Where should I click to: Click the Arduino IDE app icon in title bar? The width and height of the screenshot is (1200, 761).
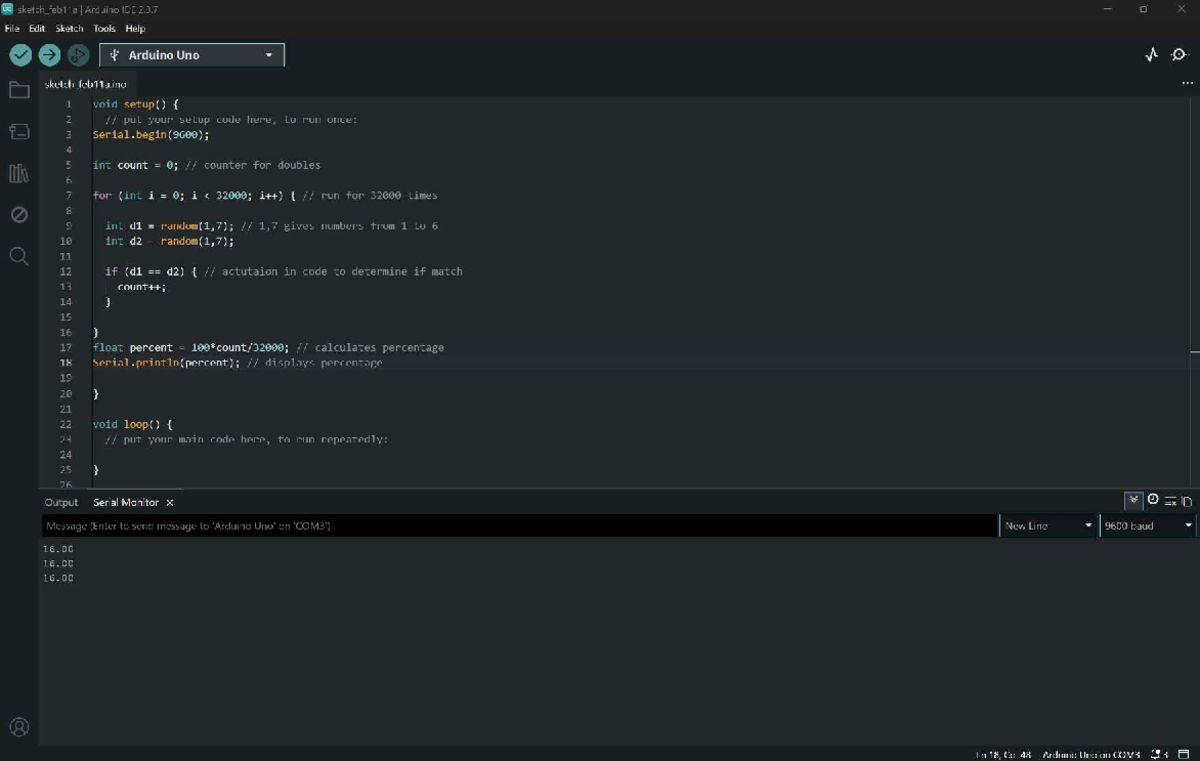point(8,9)
